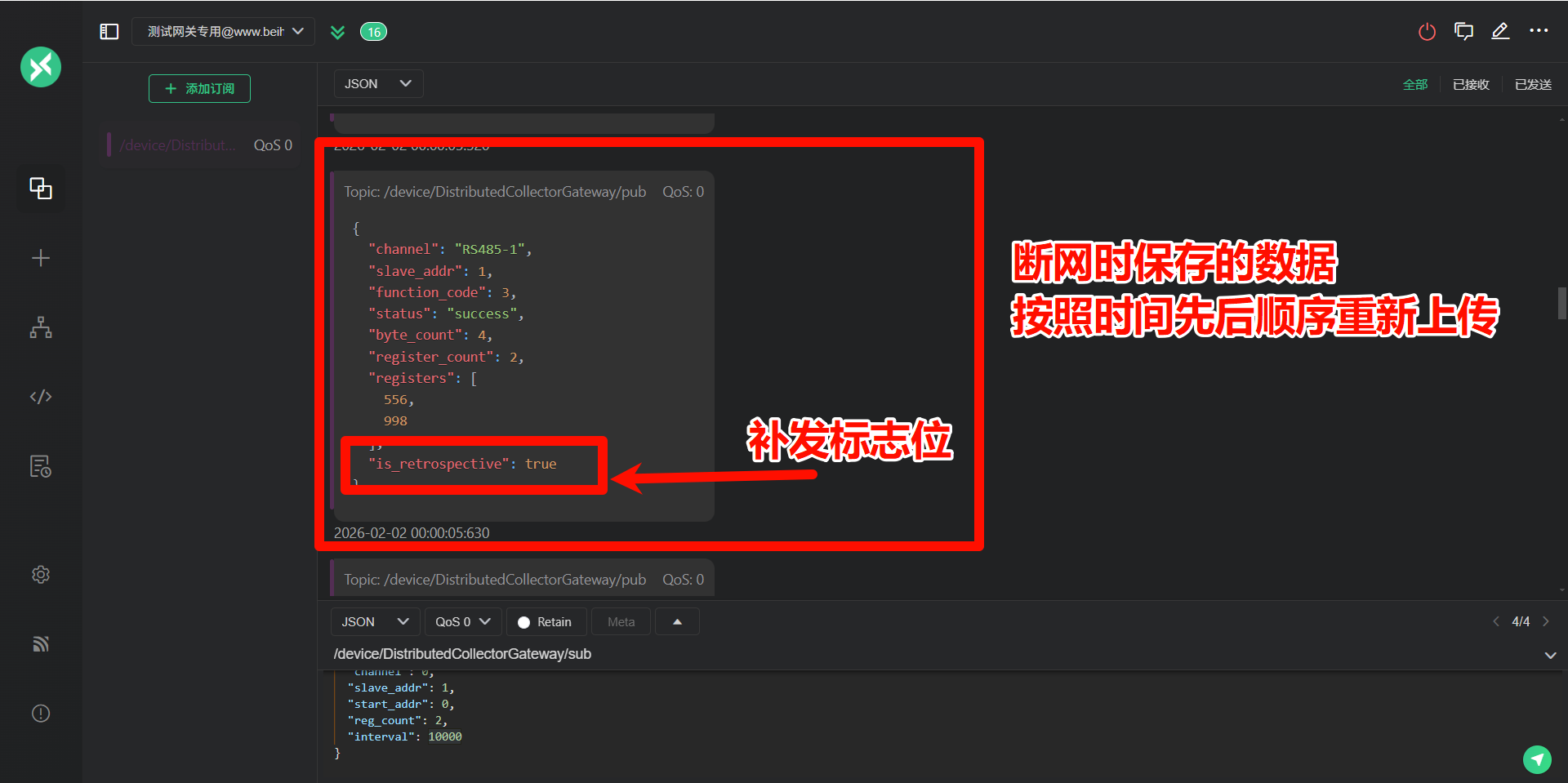Screen dimensions: 1568x783
Task: Click the send message paper plane button
Action: tap(1537, 759)
